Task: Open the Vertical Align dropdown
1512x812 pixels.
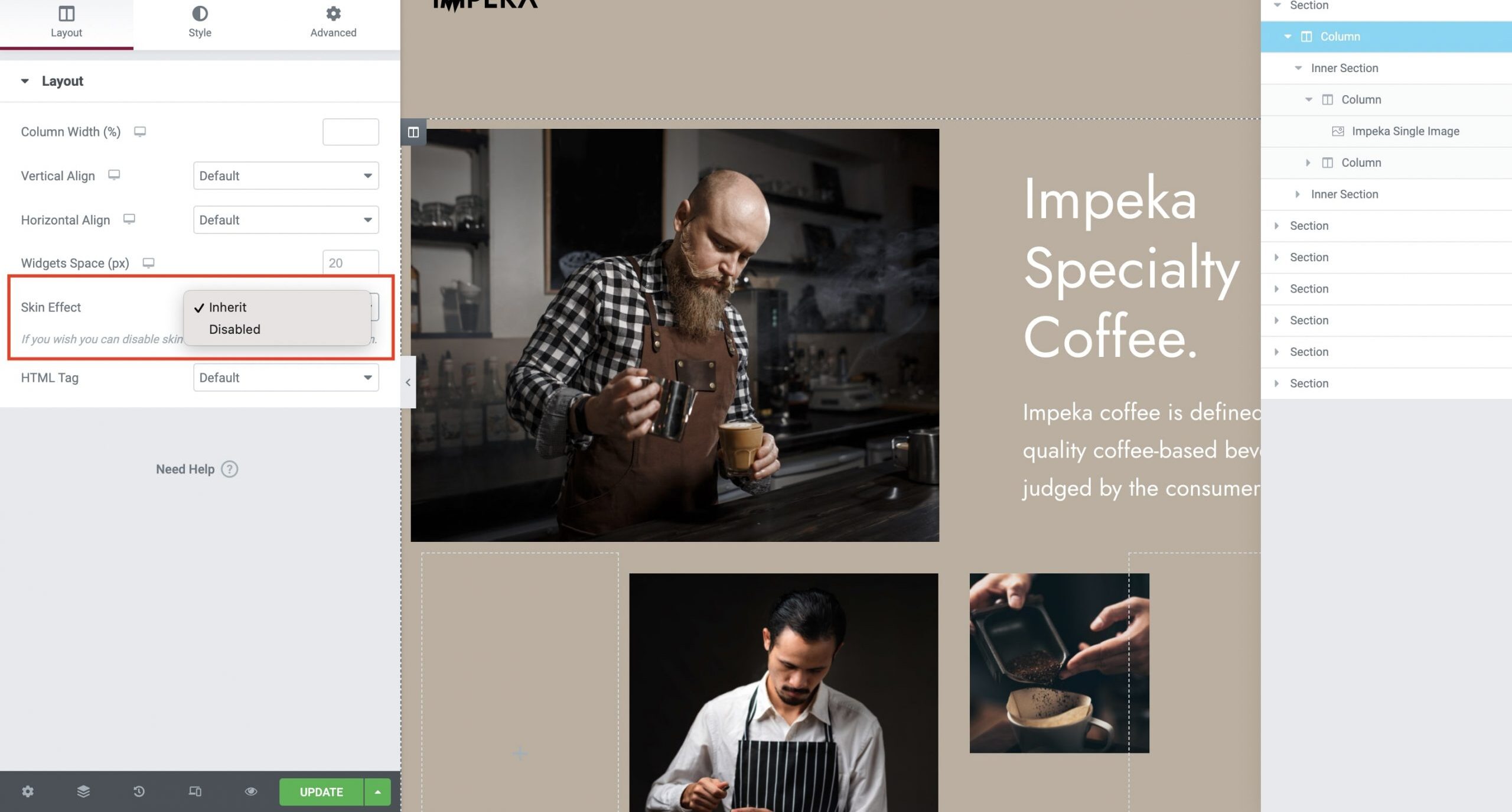Action: (286, 176)
